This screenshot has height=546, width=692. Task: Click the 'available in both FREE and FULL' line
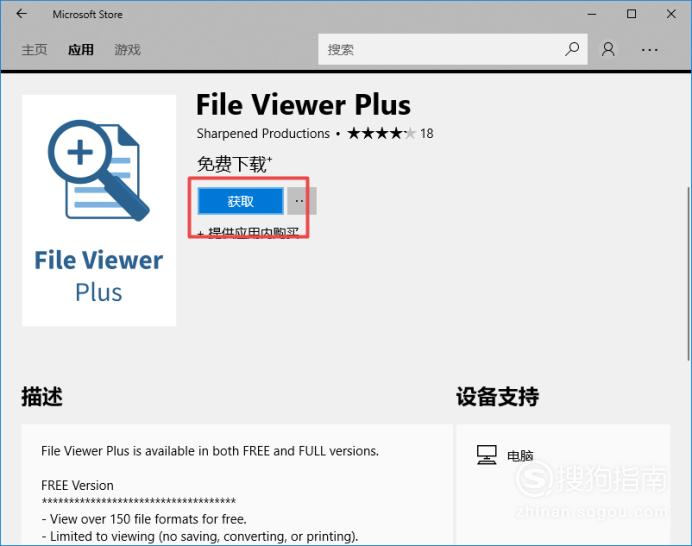point(210,451)
